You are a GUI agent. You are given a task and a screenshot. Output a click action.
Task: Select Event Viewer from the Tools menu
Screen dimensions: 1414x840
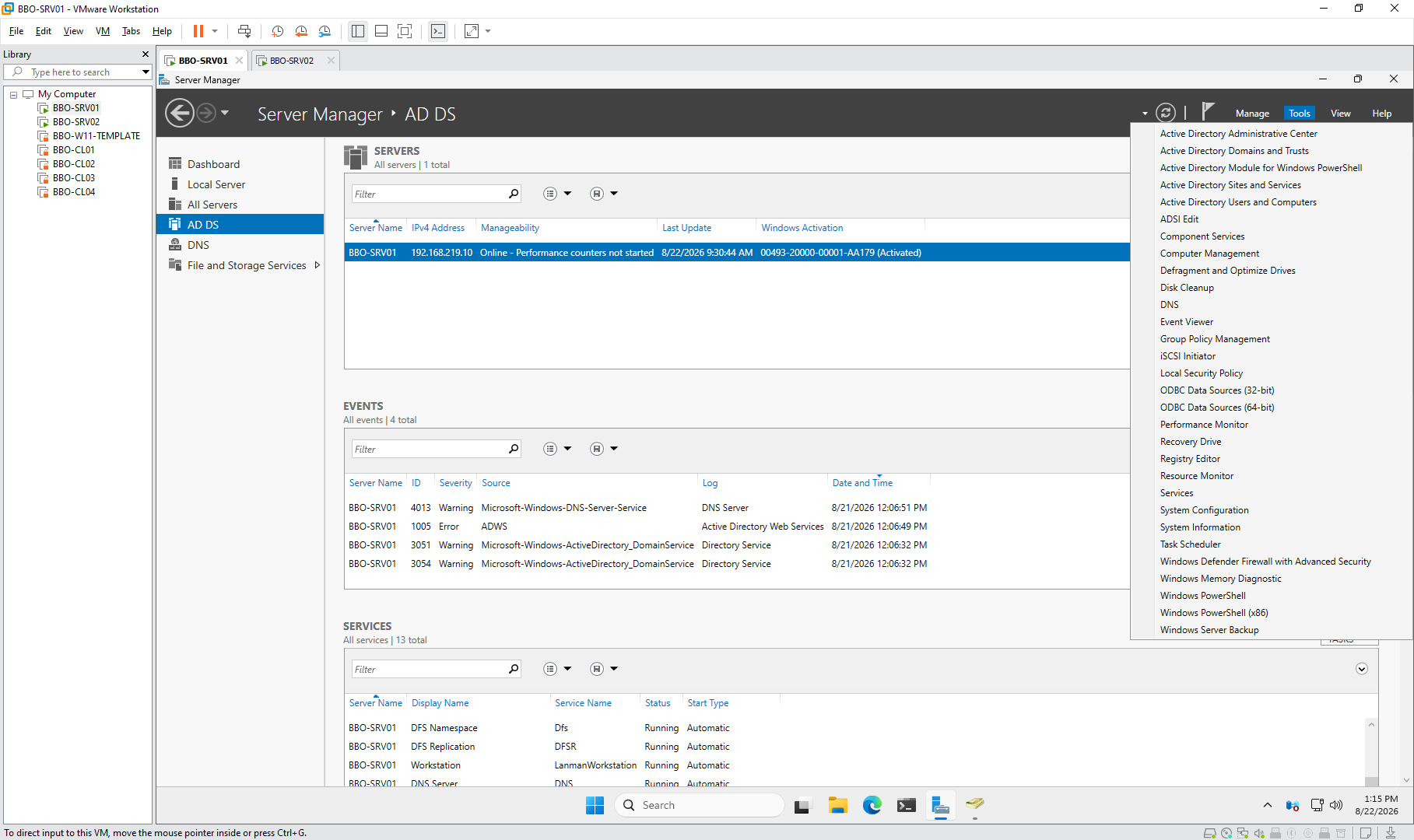(1186, 322)
